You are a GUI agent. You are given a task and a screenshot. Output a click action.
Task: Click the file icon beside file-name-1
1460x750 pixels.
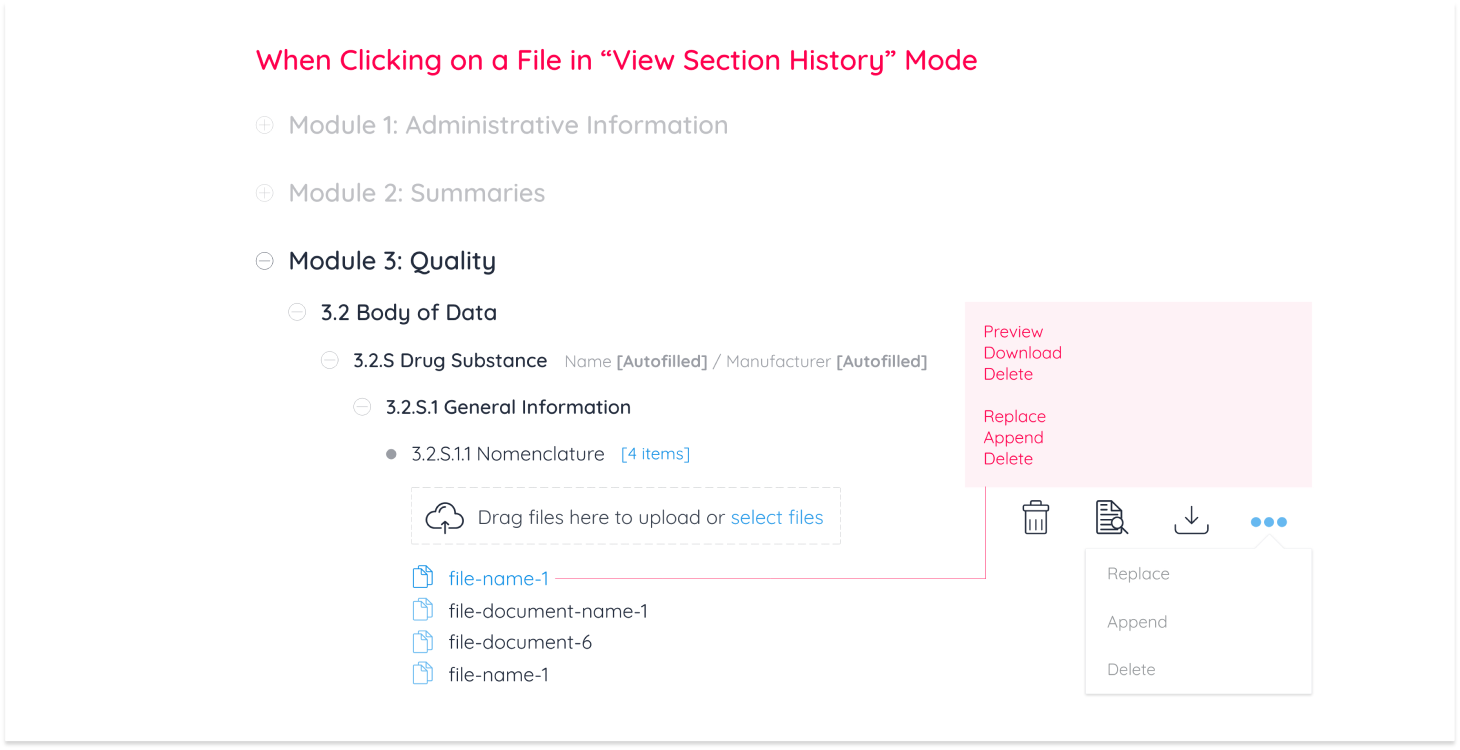click(423, 577)
